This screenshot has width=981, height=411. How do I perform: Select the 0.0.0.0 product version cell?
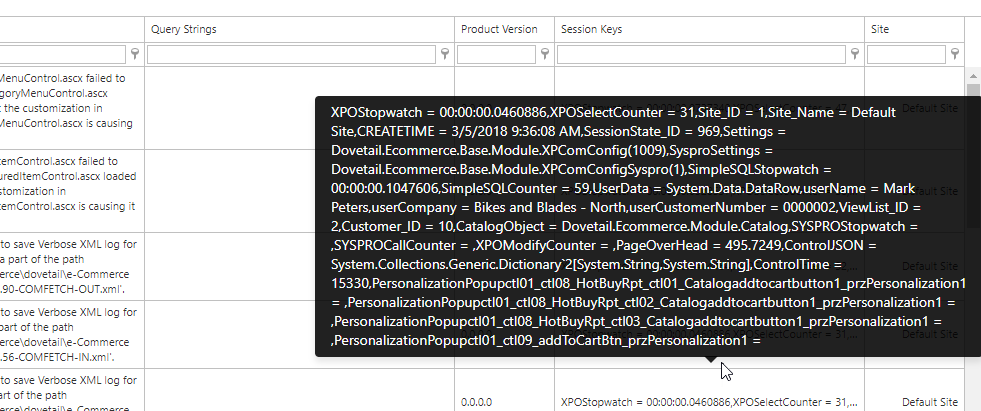point(504,390)
